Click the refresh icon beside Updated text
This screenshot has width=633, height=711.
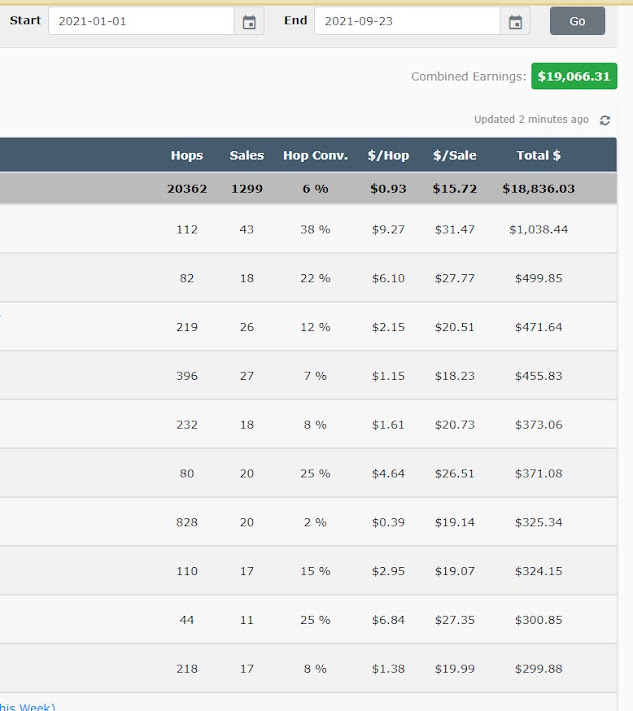click(x=604, y=120)
